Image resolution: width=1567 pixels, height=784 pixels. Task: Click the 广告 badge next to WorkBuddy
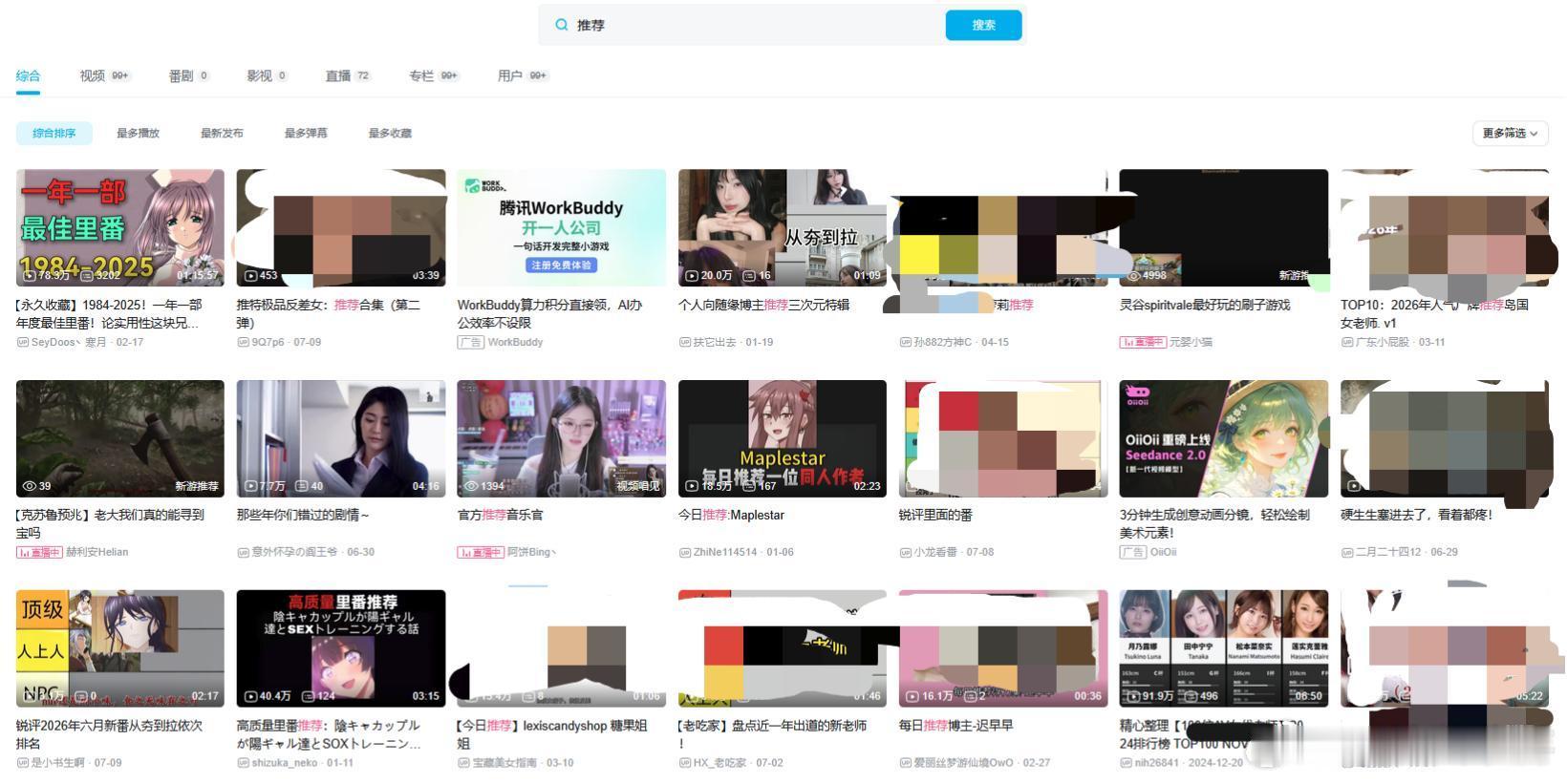tap(470, 342)
